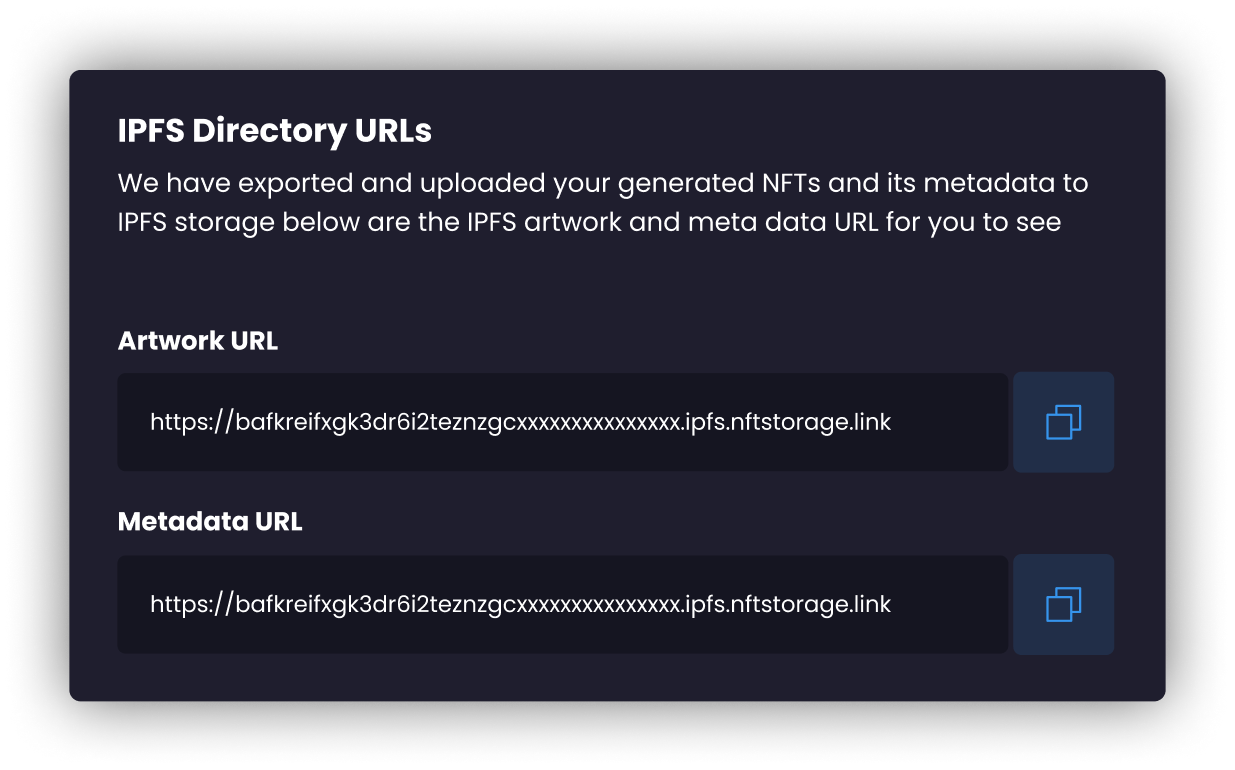Select the 'Artwork URL' label
The image size is (1235, 770).
pos(198,341)
